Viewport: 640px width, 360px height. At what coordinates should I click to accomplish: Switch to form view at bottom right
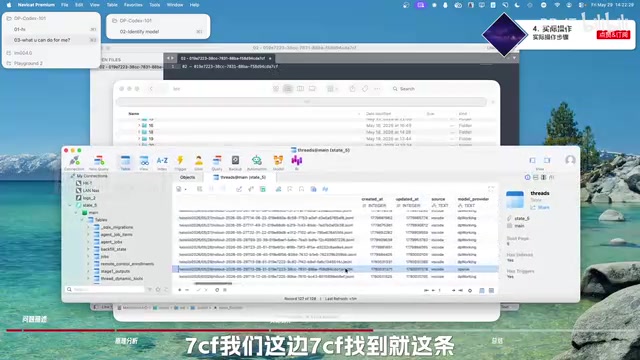coord(491,290)
